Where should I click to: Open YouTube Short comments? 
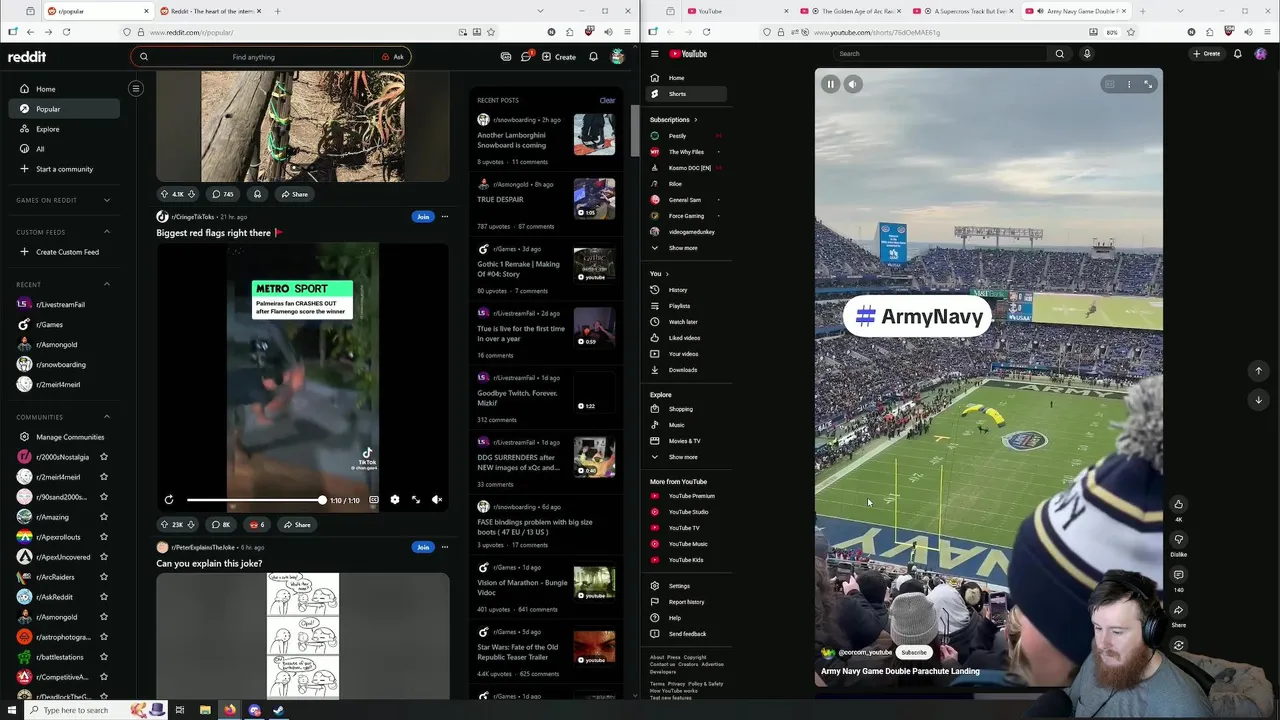point(1178,575)
